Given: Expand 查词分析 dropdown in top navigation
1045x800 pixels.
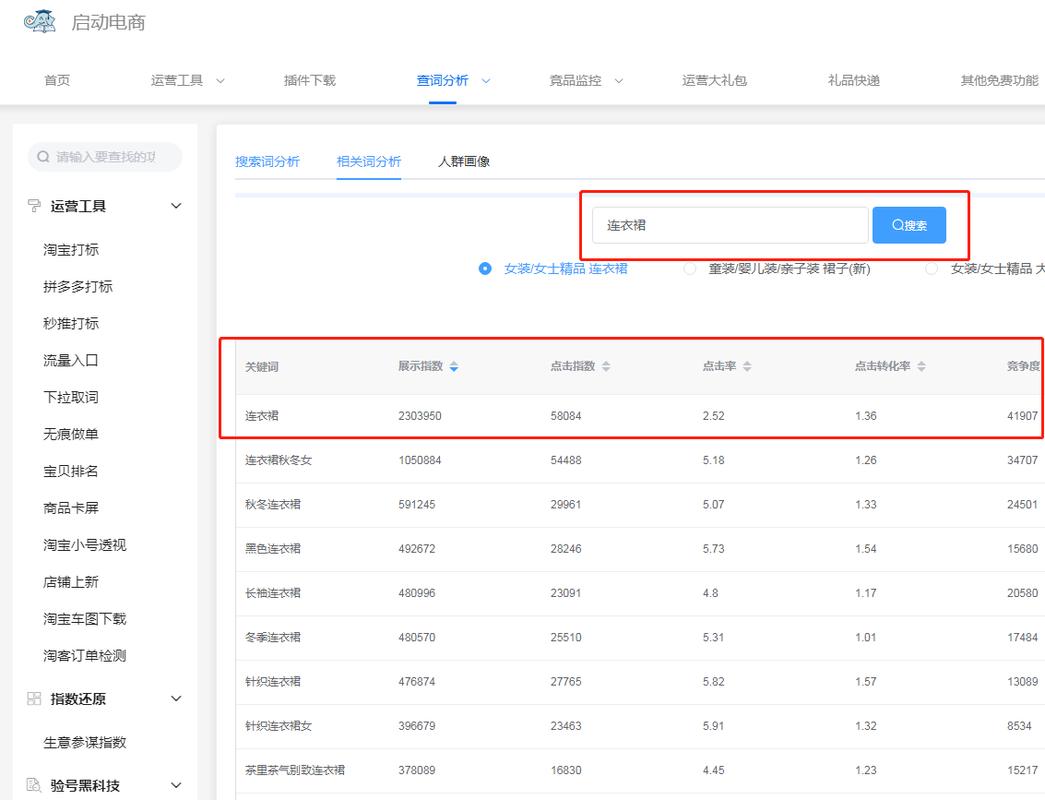Looking at the screenshot, I should pos(486,81).
